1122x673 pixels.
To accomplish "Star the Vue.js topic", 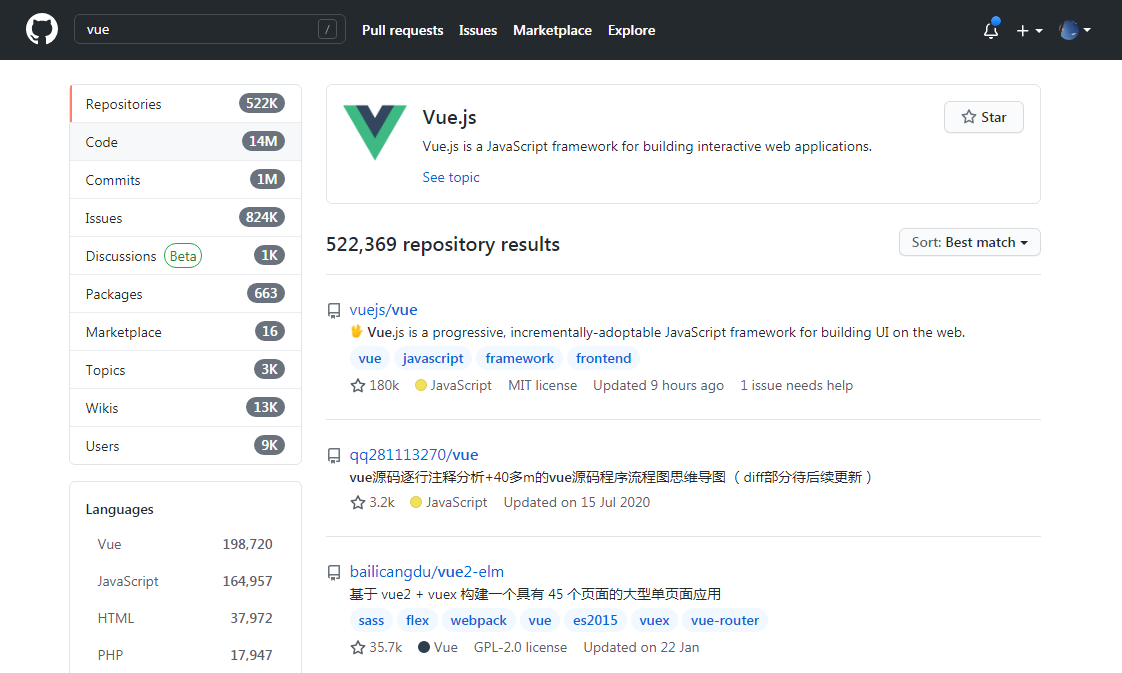I will point(983,117).
